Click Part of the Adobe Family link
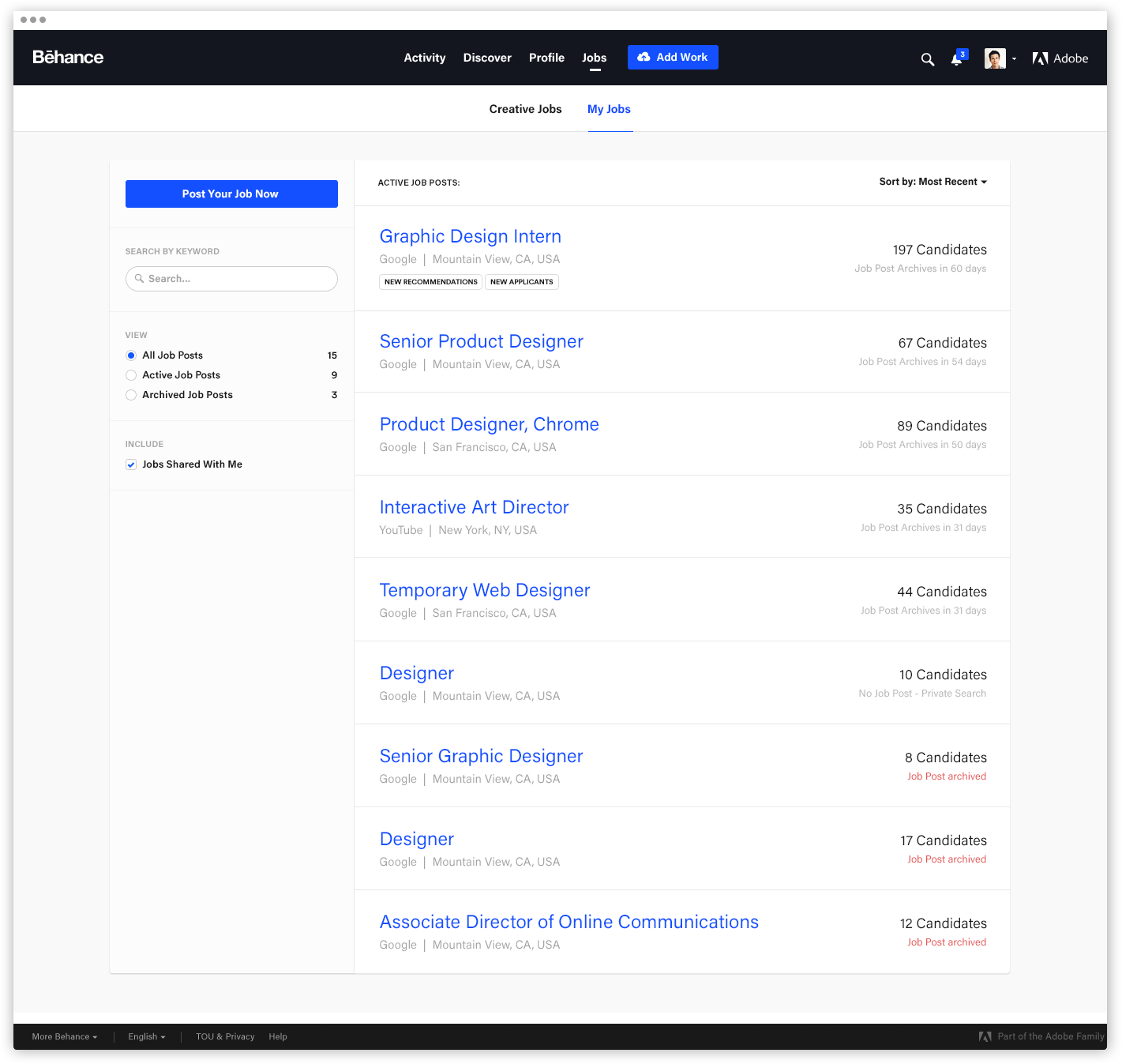The image size is (1122, 1064). [1041, 1036]
